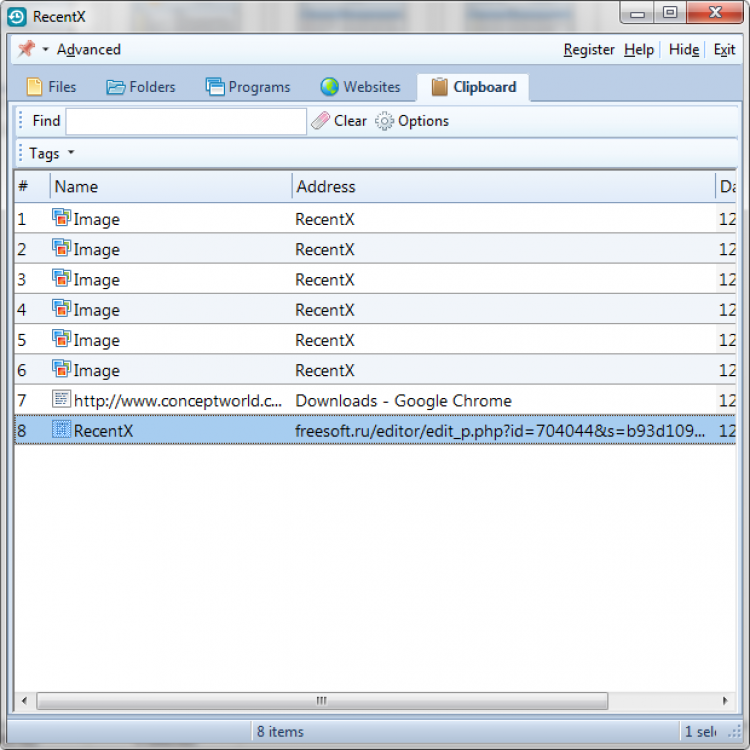Click image icon in row 1
Screen dimensions: 750x750
click(61, 218)
